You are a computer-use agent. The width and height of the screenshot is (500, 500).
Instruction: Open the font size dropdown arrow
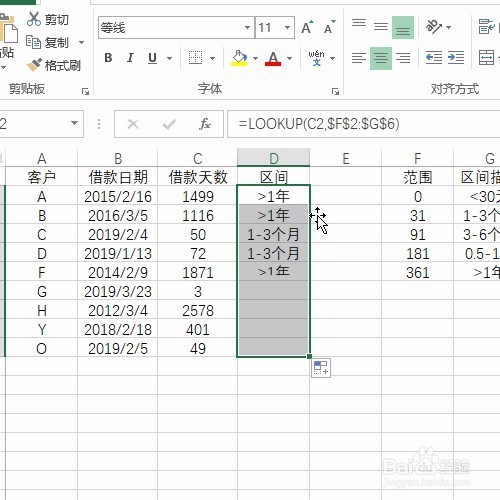pos(287,27)
